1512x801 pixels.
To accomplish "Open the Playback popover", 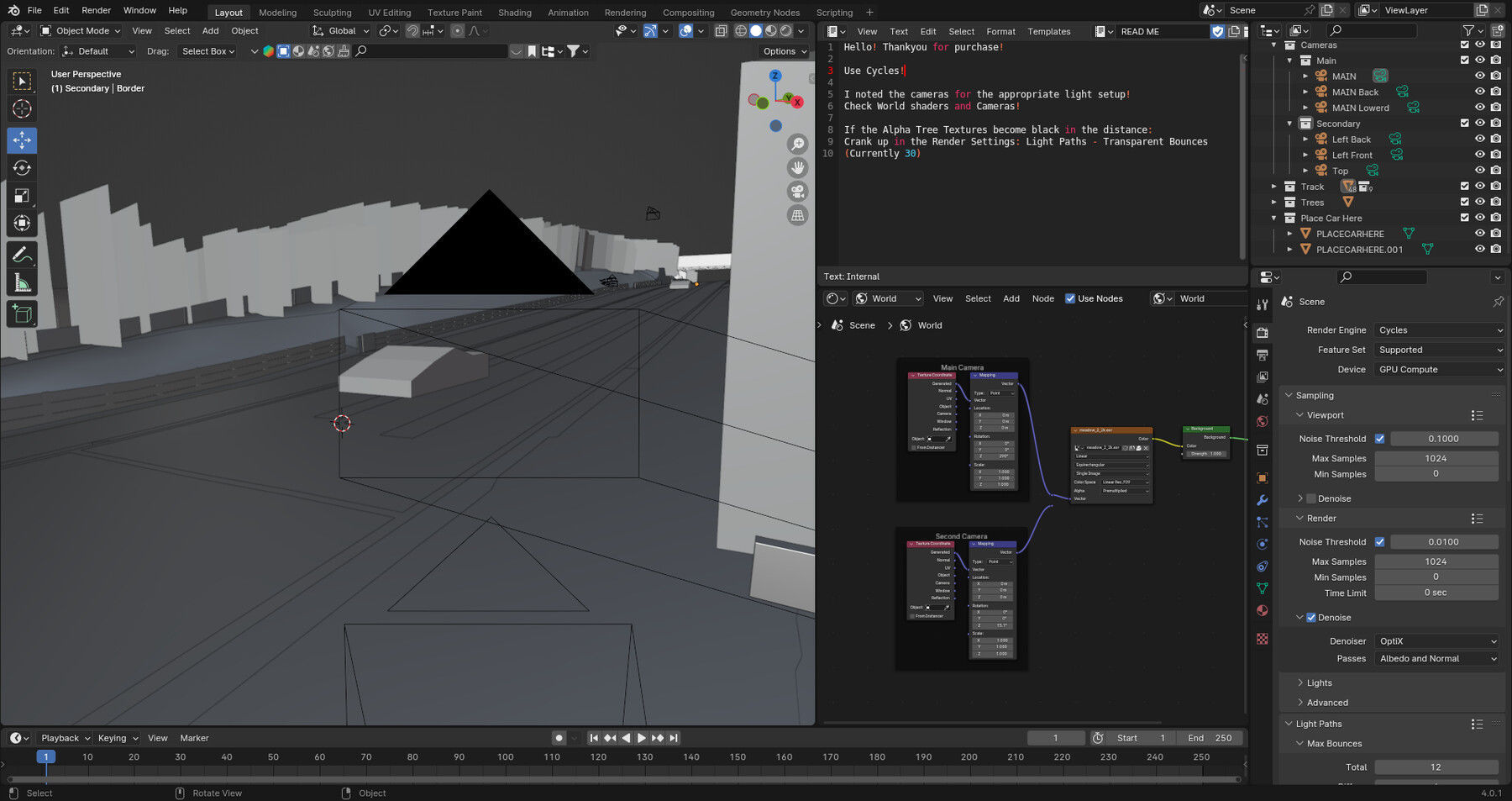I will click(x=65, y=738).
